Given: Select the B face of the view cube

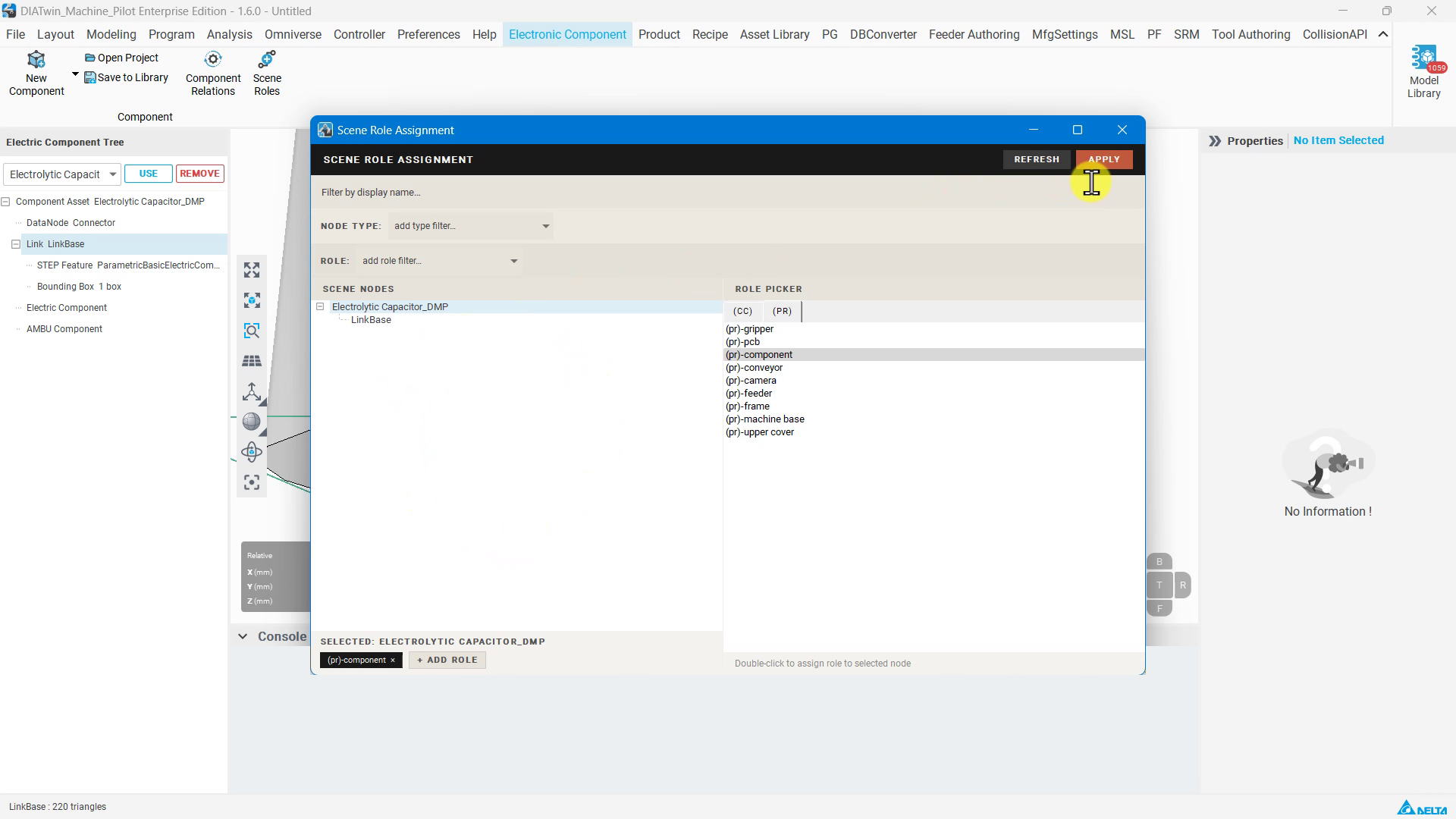Looking at the screenshot, I should coord(1159,562).
